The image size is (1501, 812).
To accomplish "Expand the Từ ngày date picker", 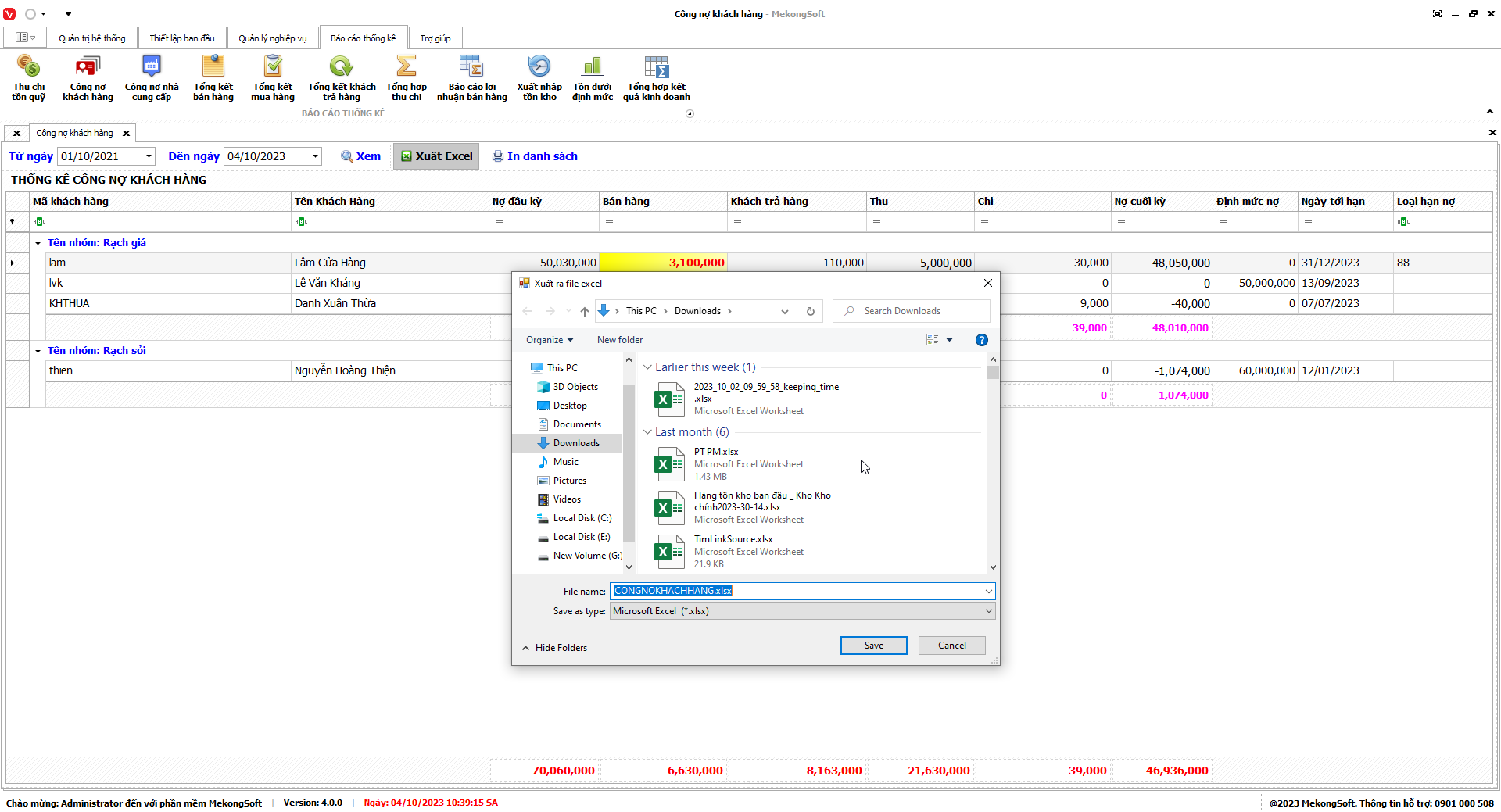I will (x=149, y=156).
